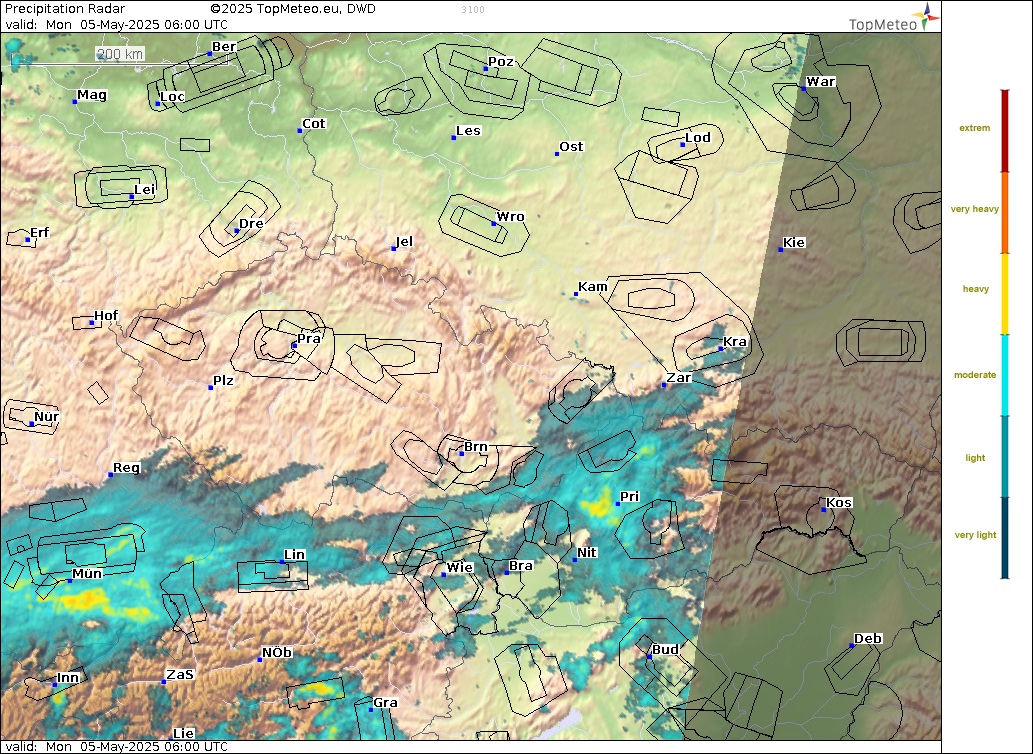Click the Gra city label

pos(385,703)
